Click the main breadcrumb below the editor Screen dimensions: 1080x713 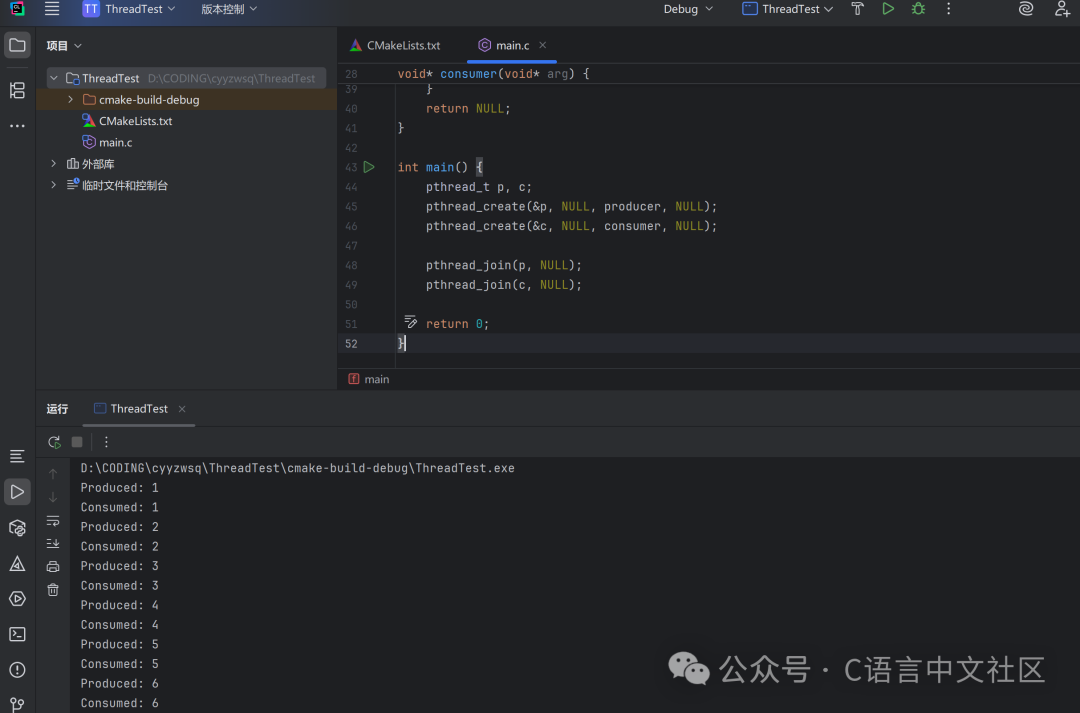click(369, 380)
